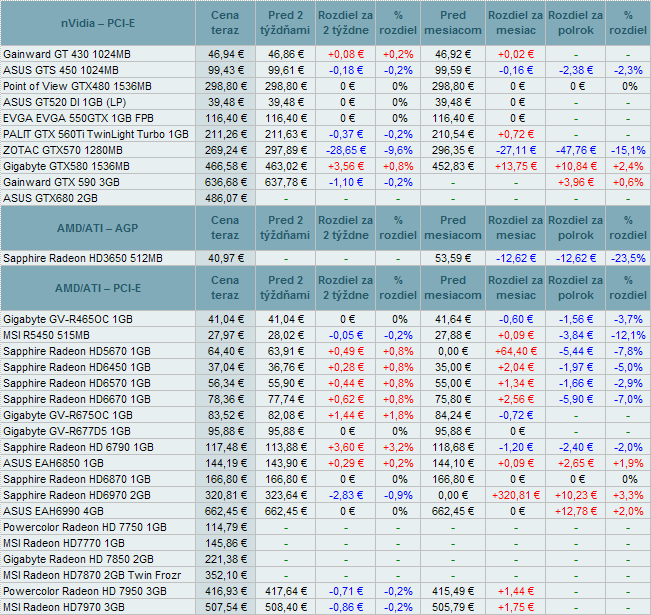The width and height of the screenshot is (651, 615).
Task: Click MSI R5450 515MB name
Action: (46, 335)
